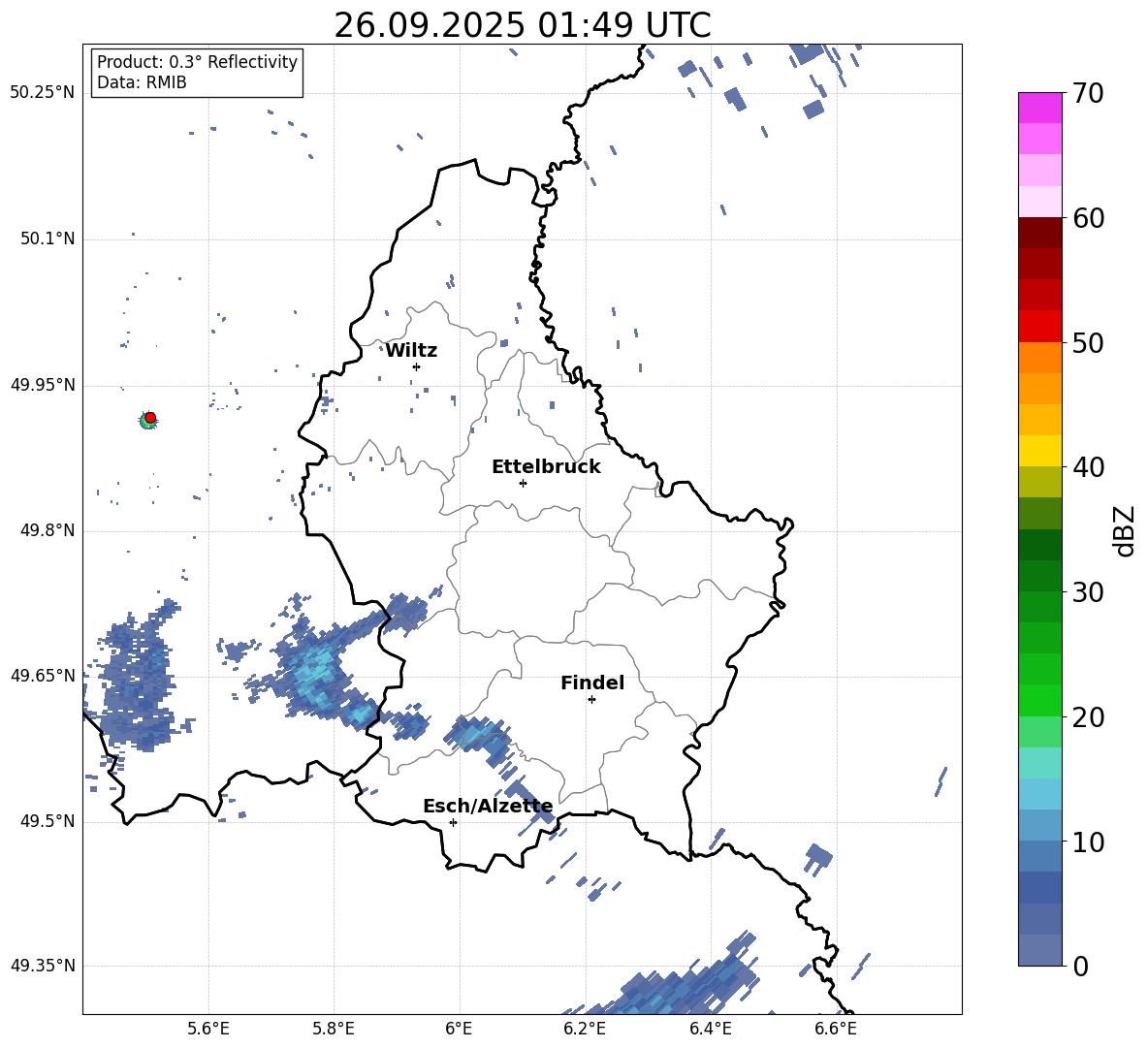Click the 50 colorbar tick label

[1088, 343]
